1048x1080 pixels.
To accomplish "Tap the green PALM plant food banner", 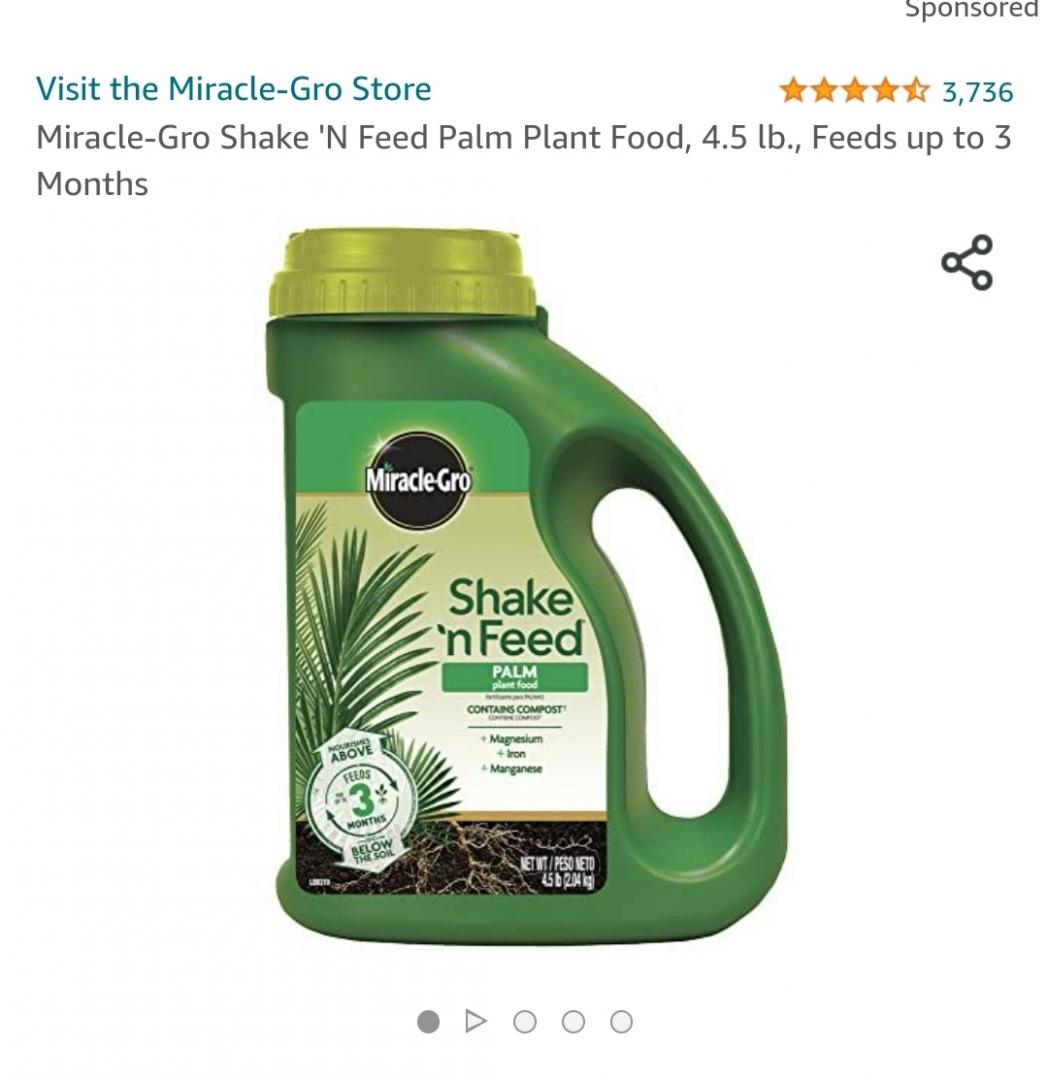I will pyautogui.click(x=515, y=677).
